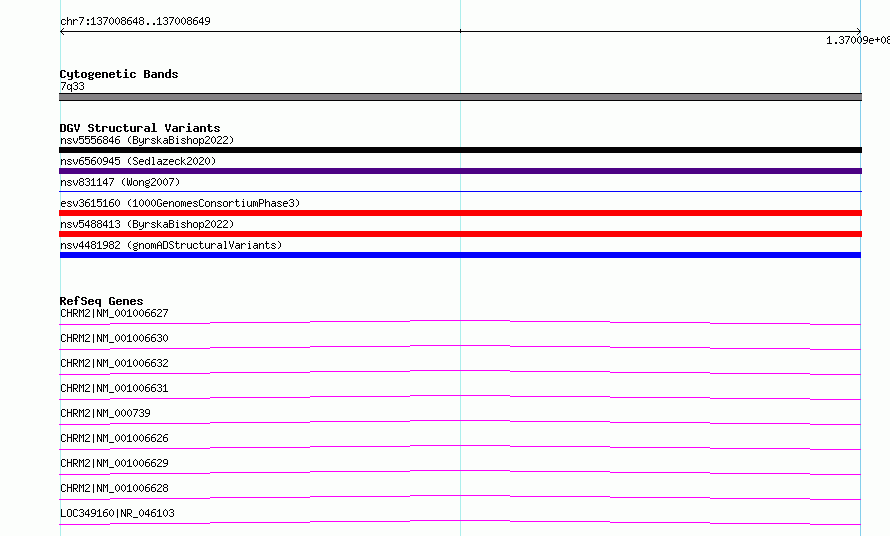This screenshot has width=890, height=536.
Task: Open the CHRM2|NM_001006630 transcript label
Action: coord(114,338)
